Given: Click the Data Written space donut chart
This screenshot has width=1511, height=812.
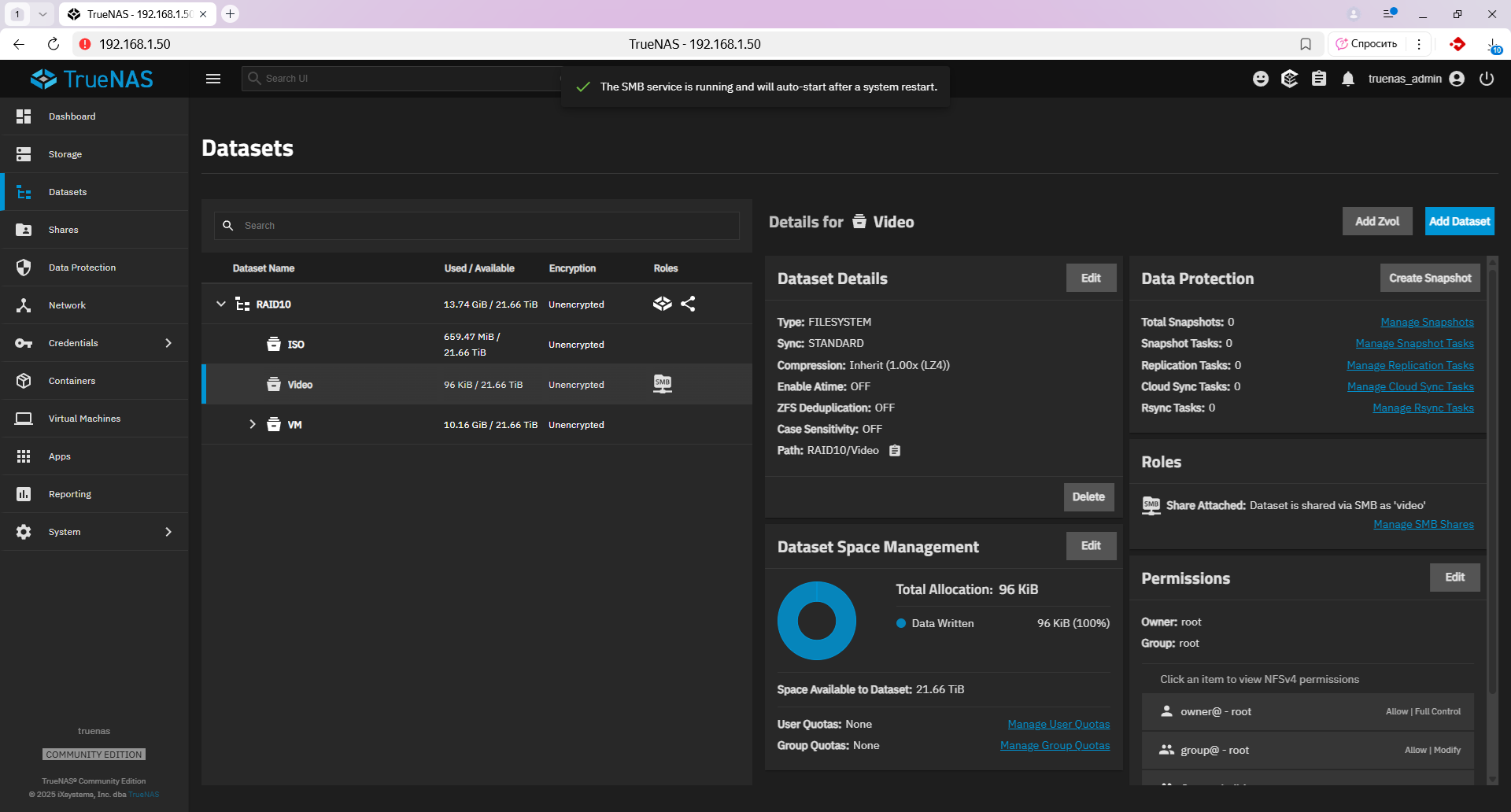Looking at the screenshot, I should pos(816,621).
